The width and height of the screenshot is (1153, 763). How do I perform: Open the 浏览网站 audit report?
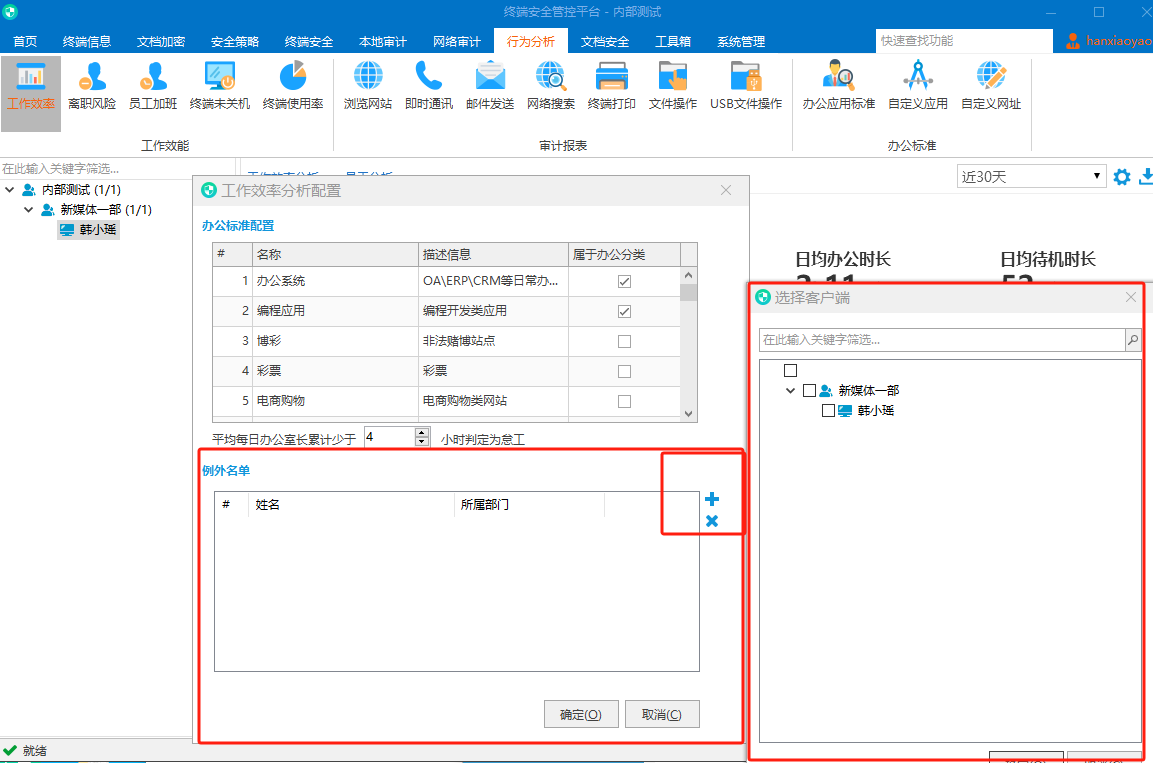point(368,86)
